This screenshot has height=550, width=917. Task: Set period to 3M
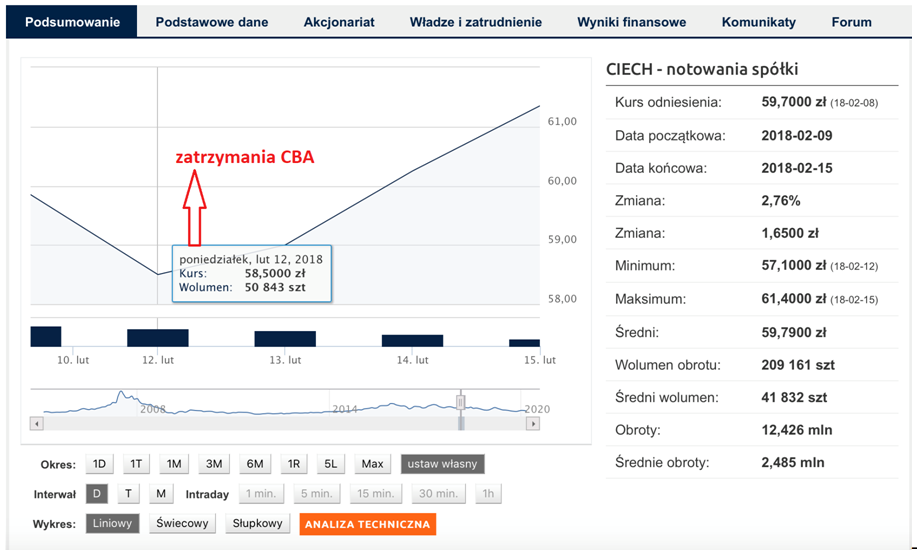point(214,464)
